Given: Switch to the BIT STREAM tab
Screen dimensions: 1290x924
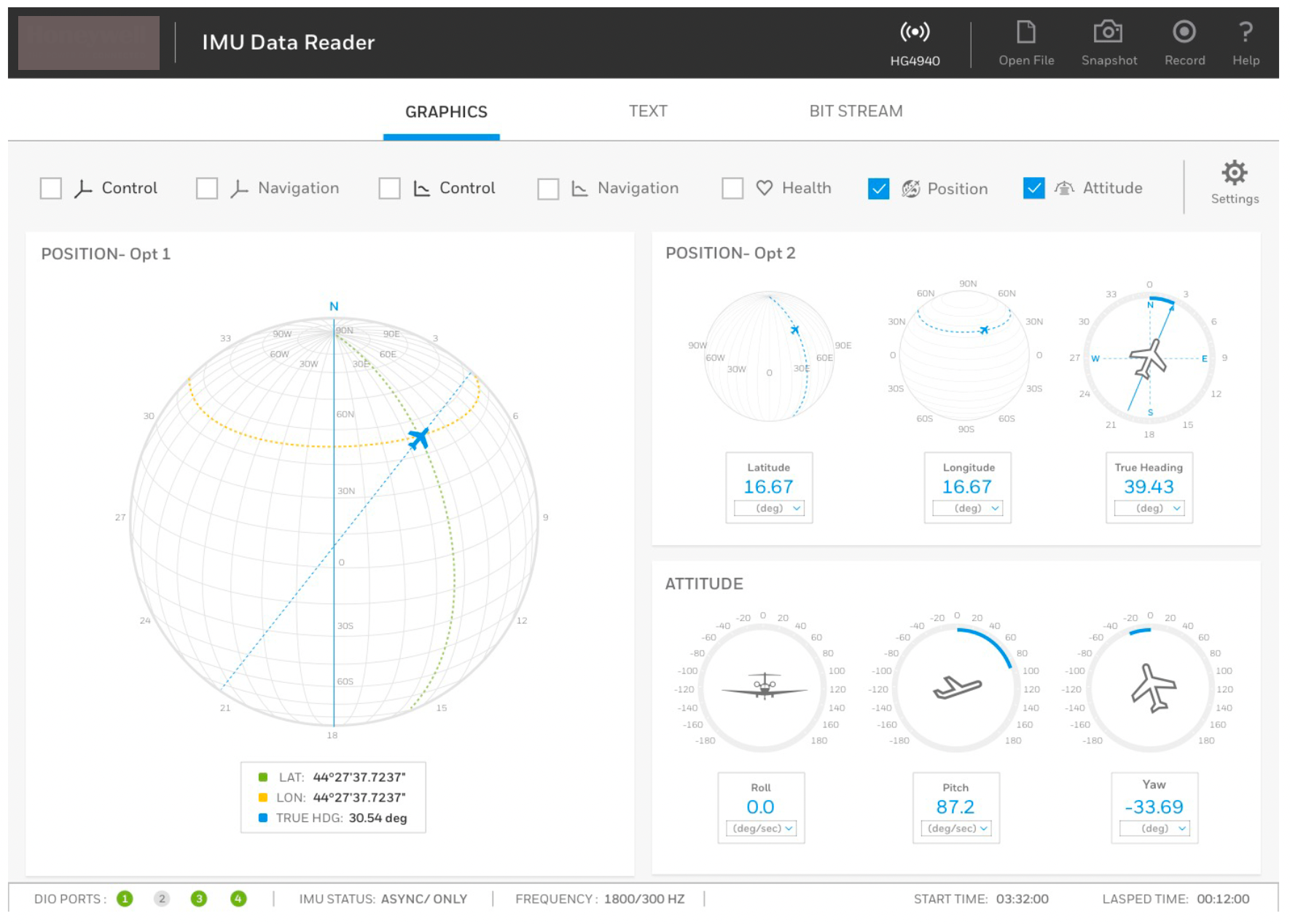Looking at the screenshot, I should coord(856,111).
